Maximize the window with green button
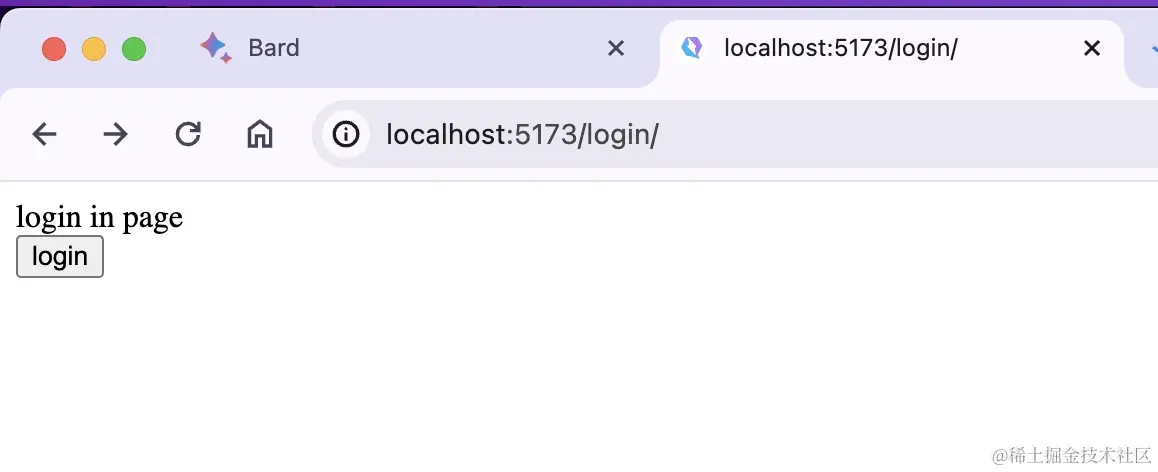The image size is (1158, 472). click(x=134, y=49)
